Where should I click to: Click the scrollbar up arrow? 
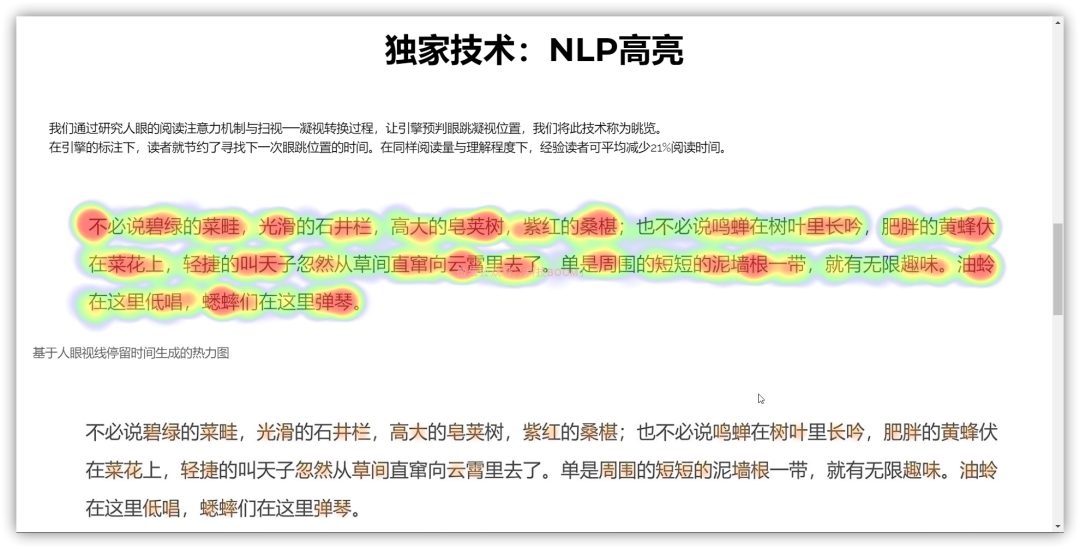1058,23
